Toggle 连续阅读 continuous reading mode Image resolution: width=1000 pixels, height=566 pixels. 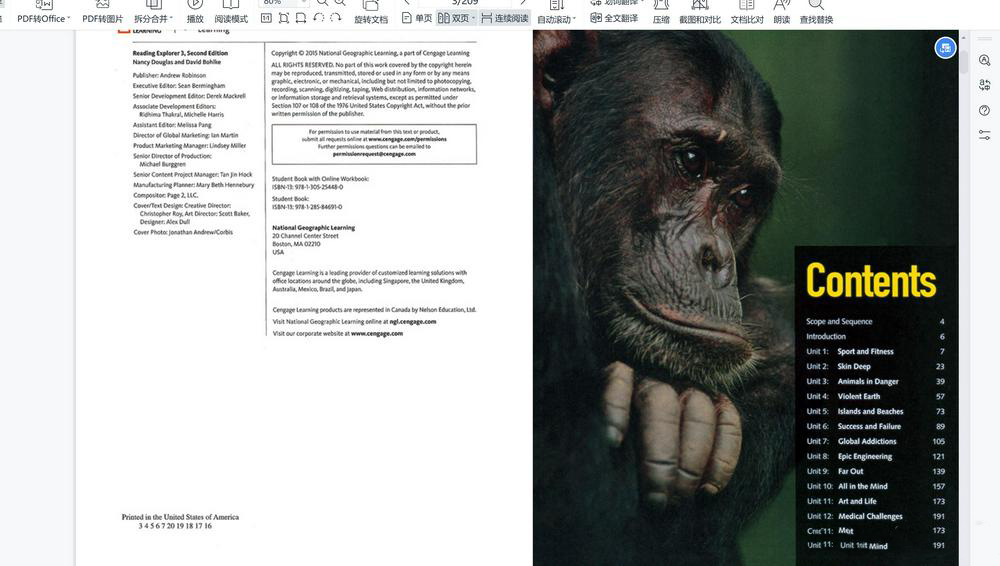coord(504,18)
